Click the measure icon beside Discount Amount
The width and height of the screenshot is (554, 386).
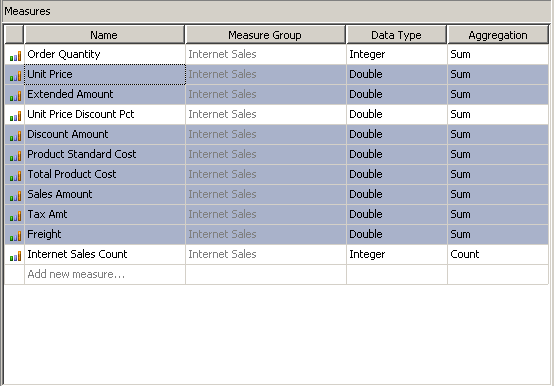point(15,136)
